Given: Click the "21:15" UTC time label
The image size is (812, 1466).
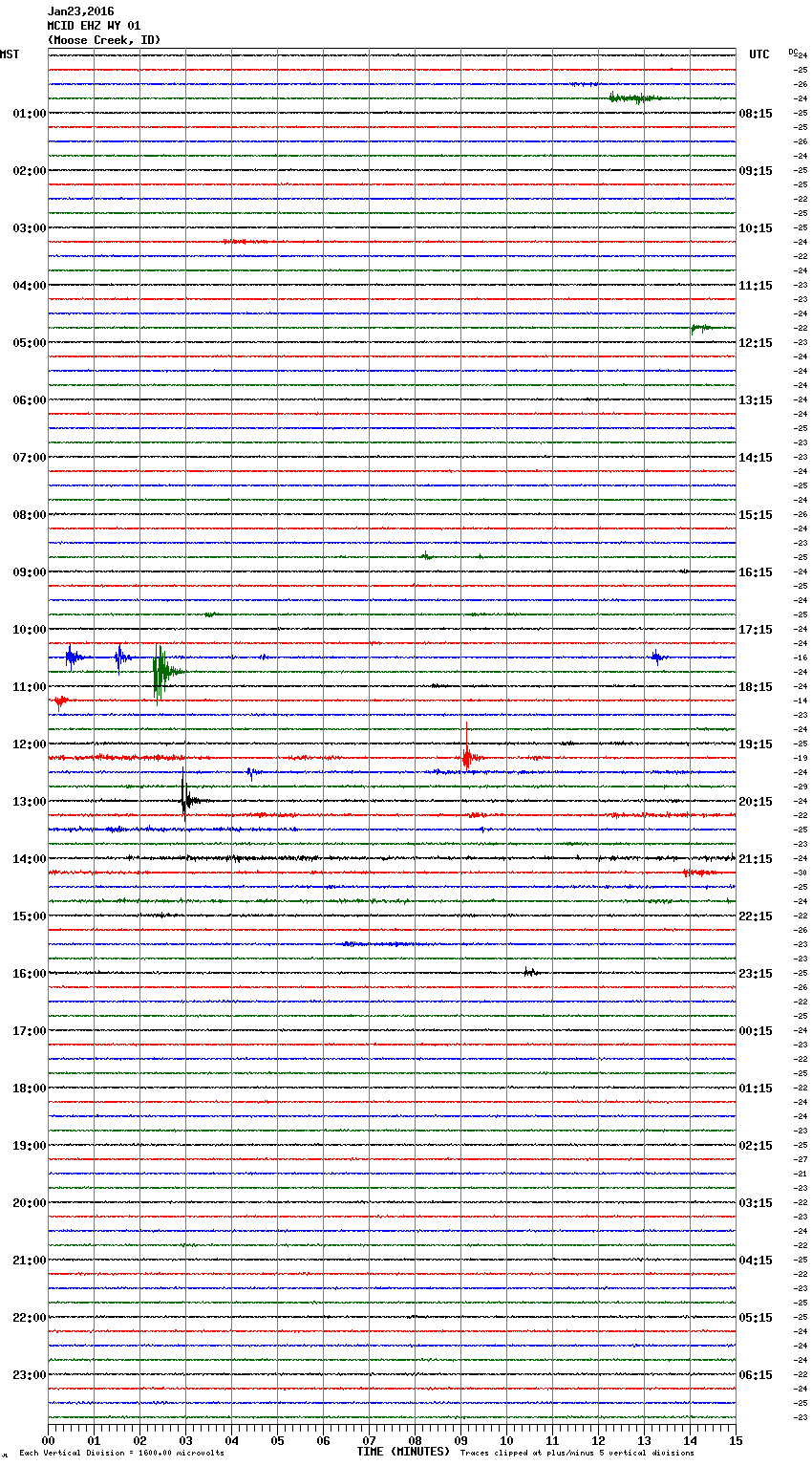Looking at the screenshot, I should [756, 859].
